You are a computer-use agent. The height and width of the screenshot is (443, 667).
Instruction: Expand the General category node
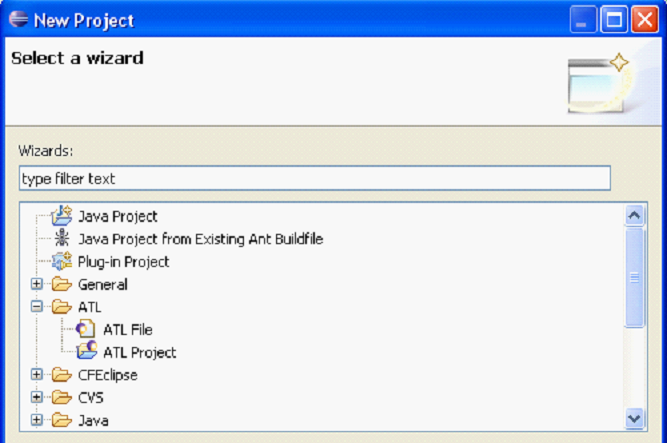tap(37, 284)
